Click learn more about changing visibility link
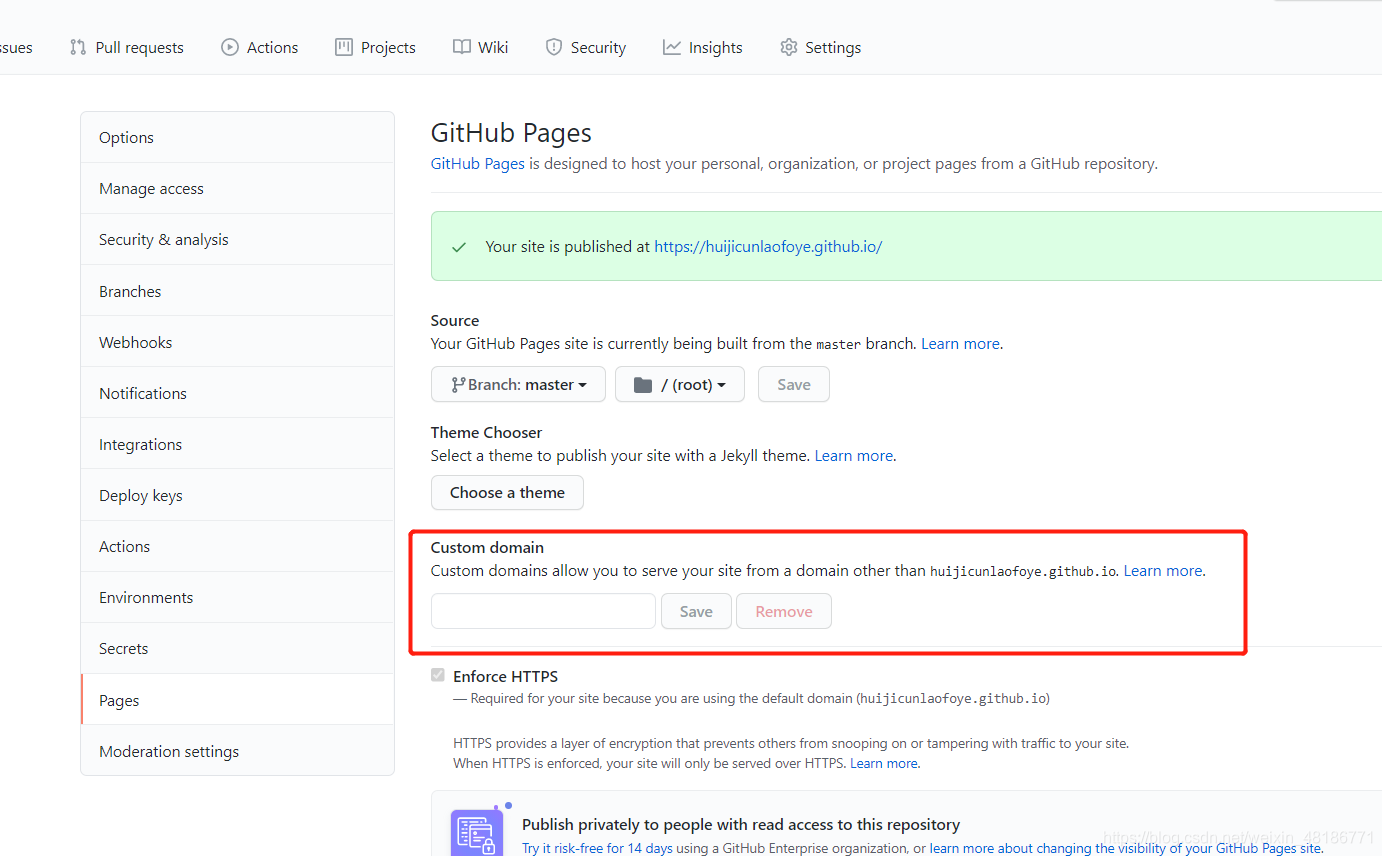Image resolution: width=1382 pixels, height=856 pixels. pyautogui.click(x=1126, y=848)
